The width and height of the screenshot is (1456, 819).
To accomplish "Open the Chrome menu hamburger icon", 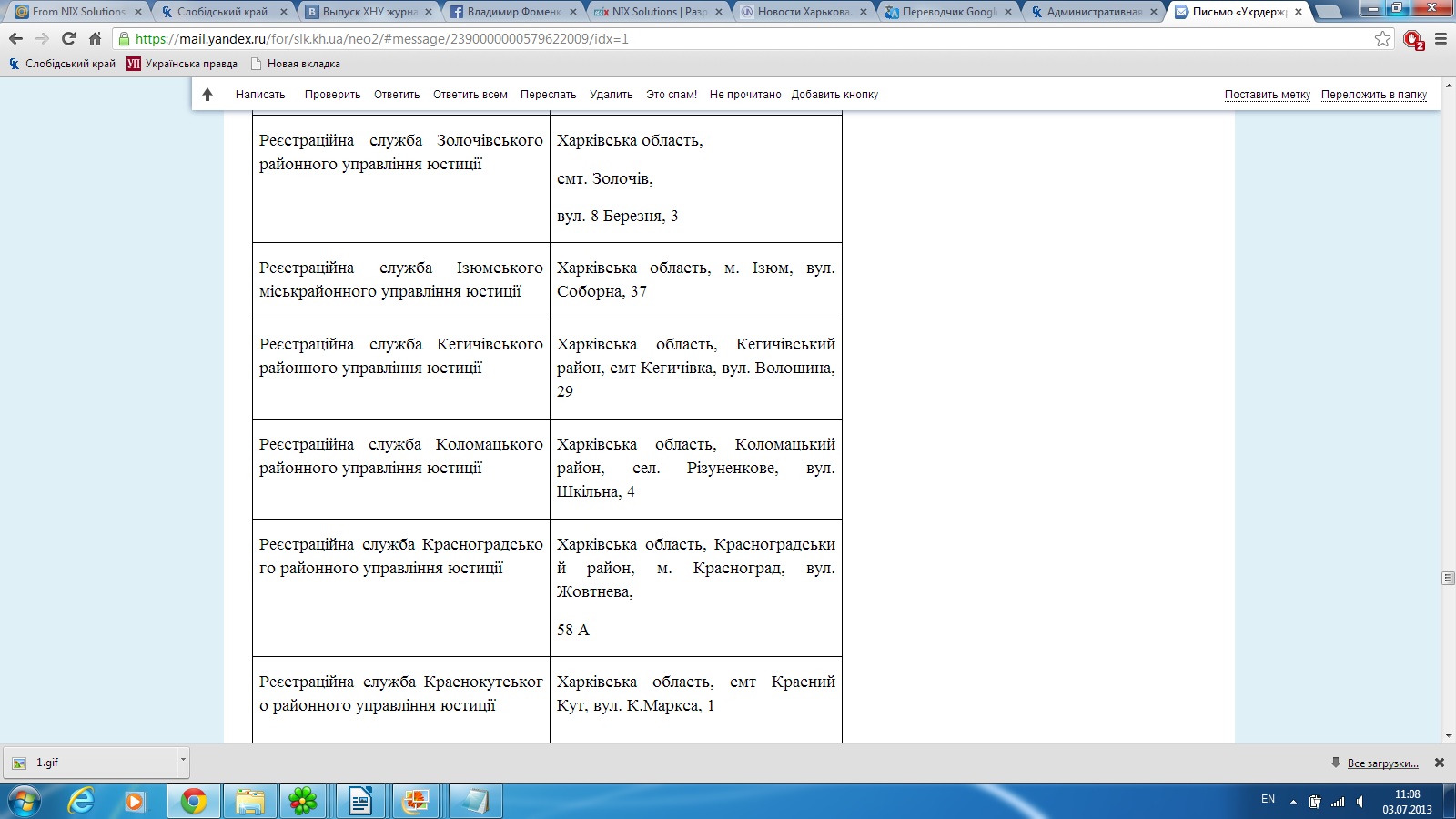I will tap(1441, 39).
